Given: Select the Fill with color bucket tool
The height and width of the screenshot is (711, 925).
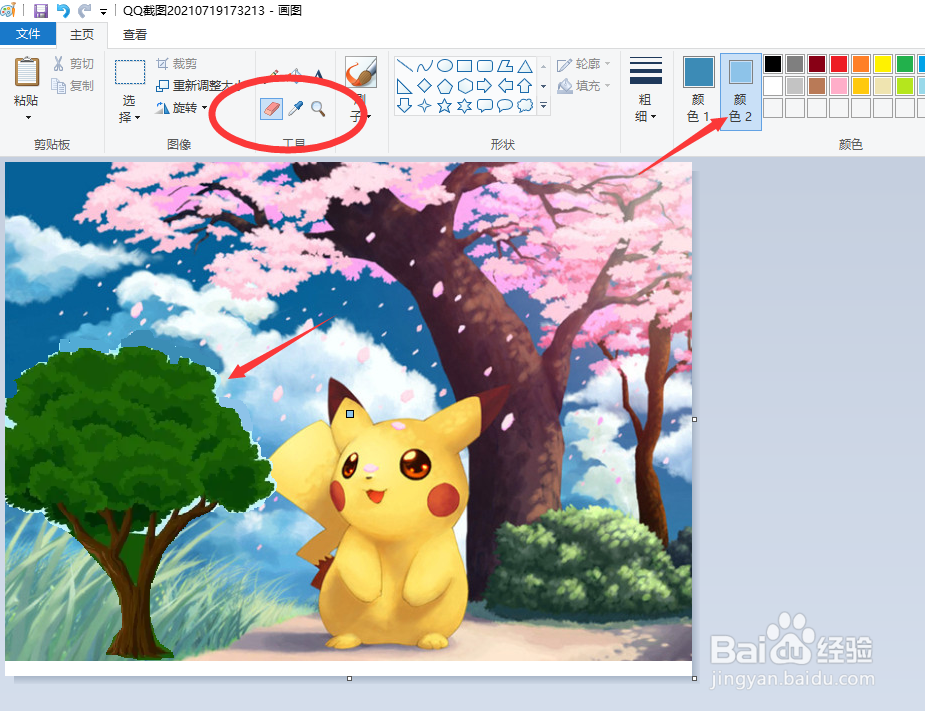Looking at the screenshot, I should coord(294,71).
